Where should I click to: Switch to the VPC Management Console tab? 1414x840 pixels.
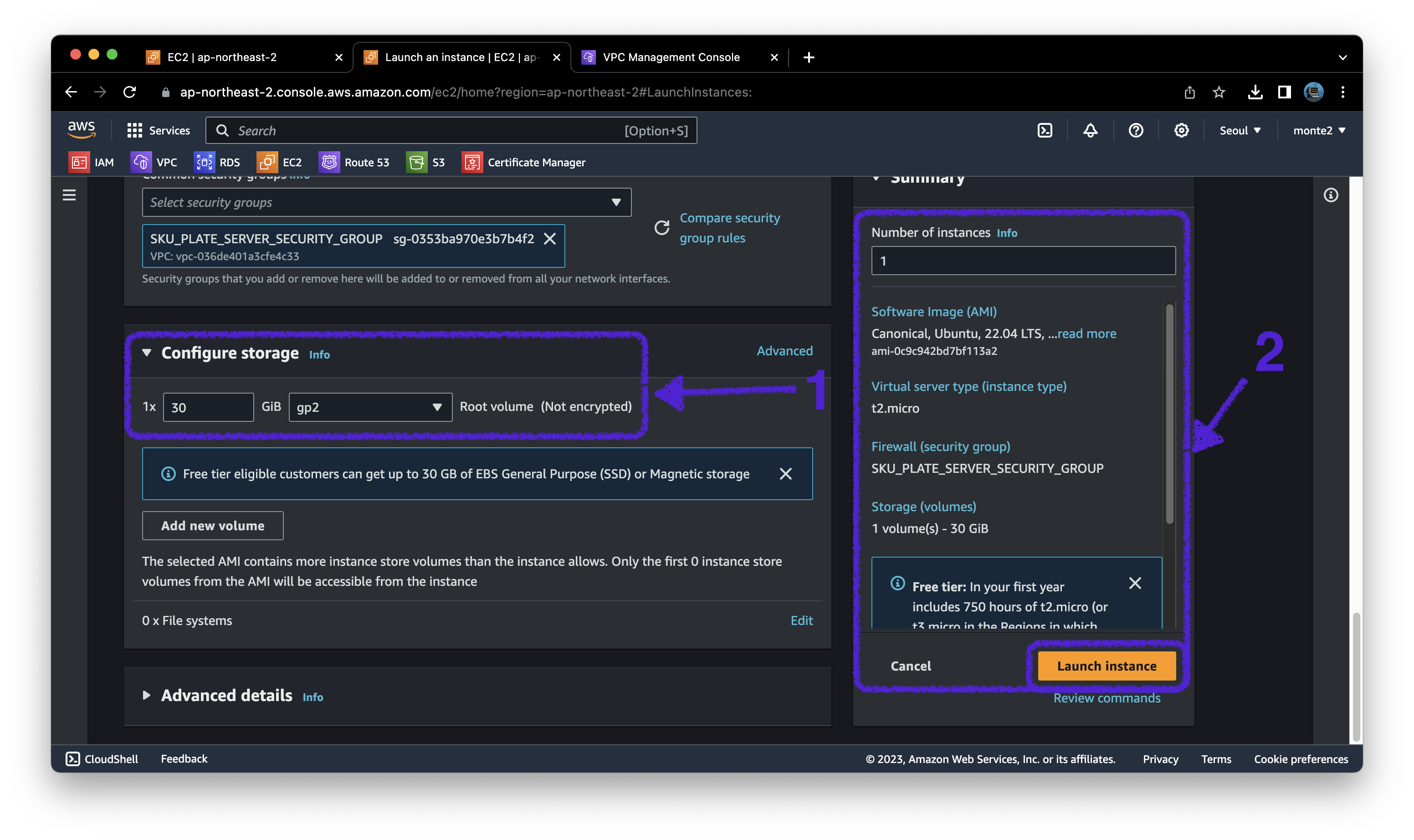[671, 57]
